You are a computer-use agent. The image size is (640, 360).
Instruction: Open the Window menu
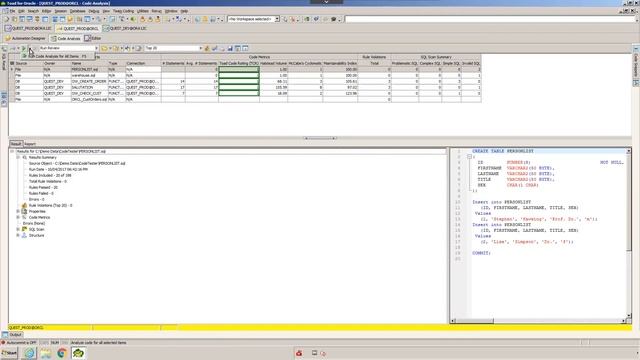(171, 11)
